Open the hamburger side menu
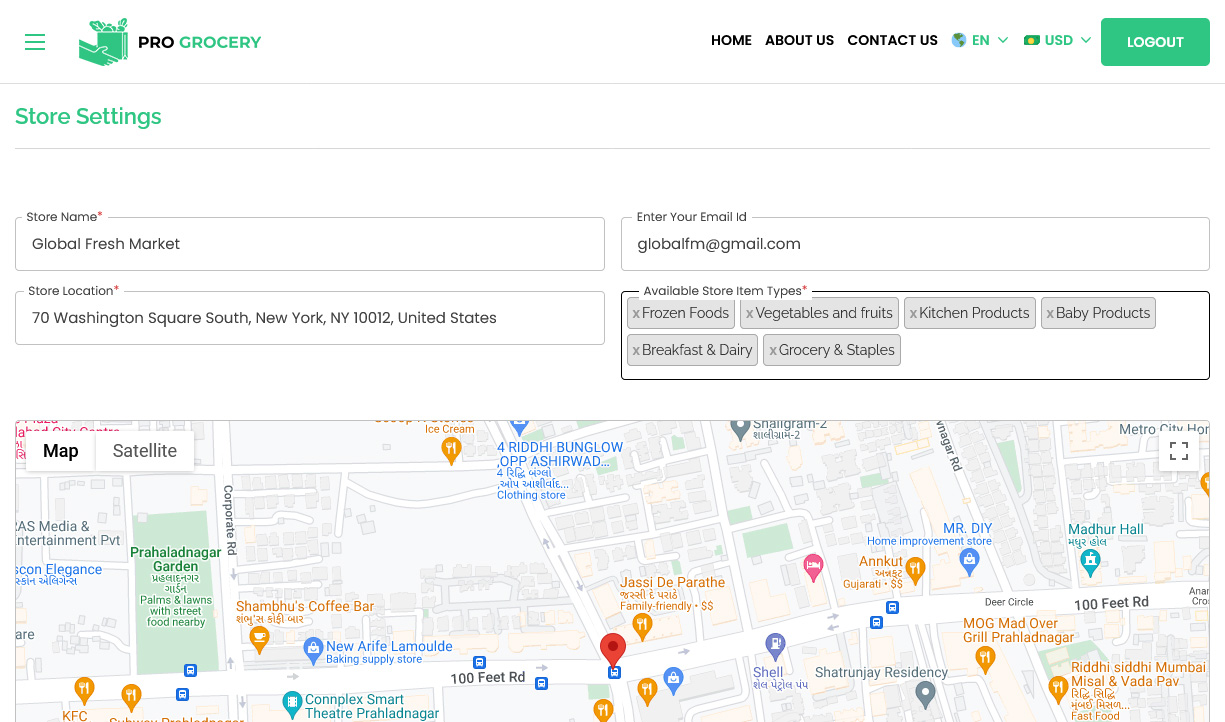This screenshot has height=722, width=1225. tap(35, 42)
